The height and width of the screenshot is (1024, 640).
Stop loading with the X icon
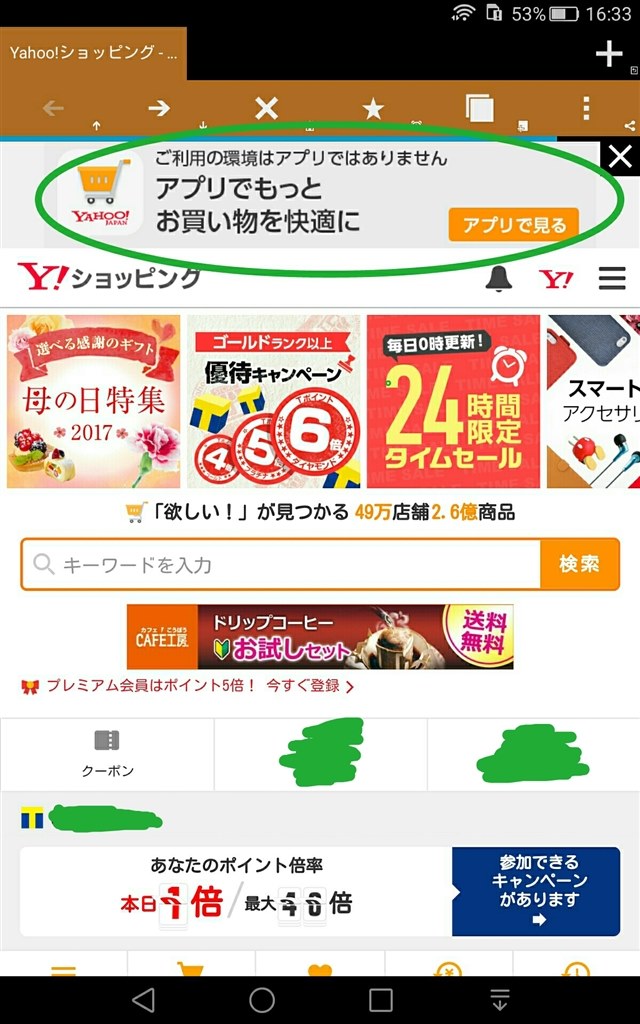(266, 108)
